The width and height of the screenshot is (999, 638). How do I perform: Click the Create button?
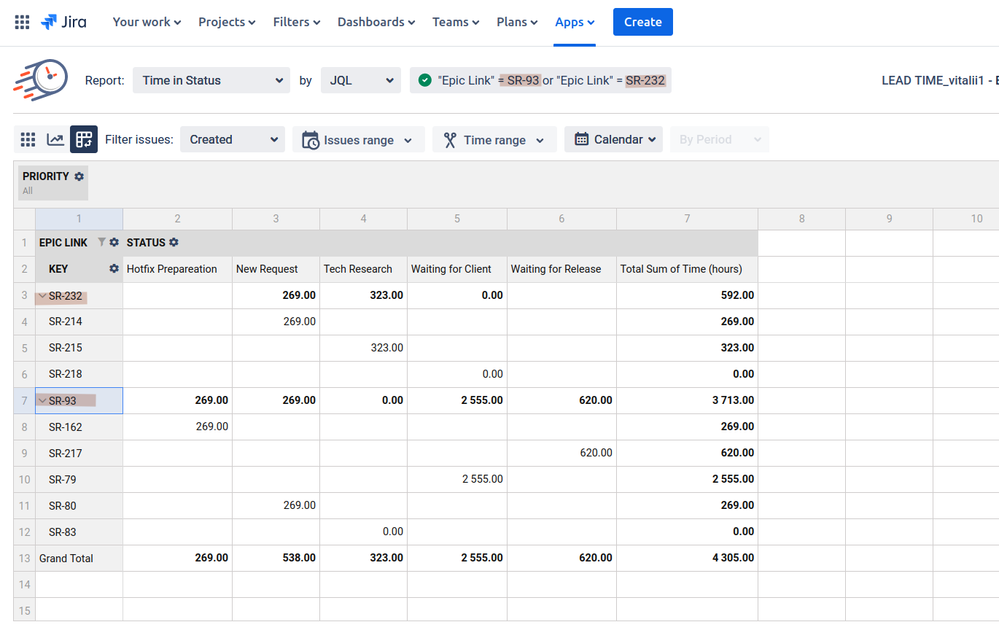click(643, 22)
